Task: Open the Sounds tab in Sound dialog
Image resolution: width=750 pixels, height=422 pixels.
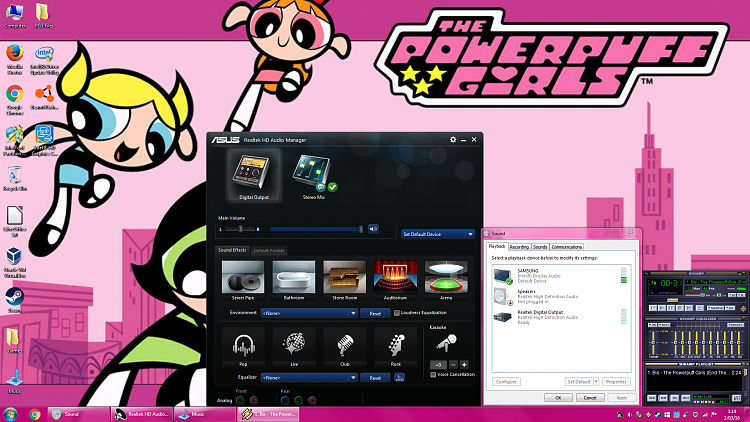Action: pyautogui.click(x=540, y=247)
